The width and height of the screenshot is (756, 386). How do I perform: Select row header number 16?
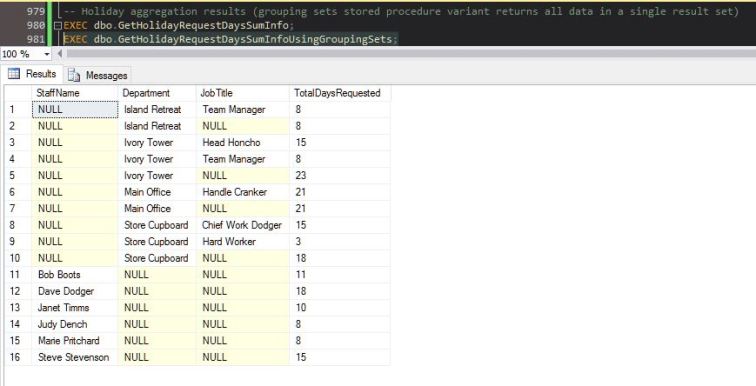pos(18,357)
